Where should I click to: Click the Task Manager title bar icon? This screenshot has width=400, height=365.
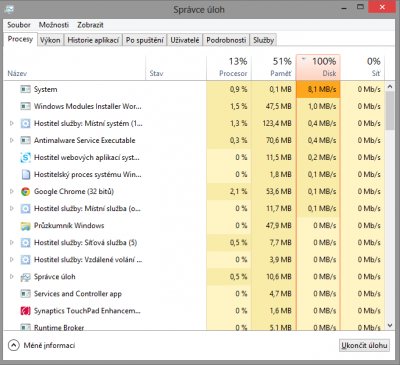tap(9, 9)
